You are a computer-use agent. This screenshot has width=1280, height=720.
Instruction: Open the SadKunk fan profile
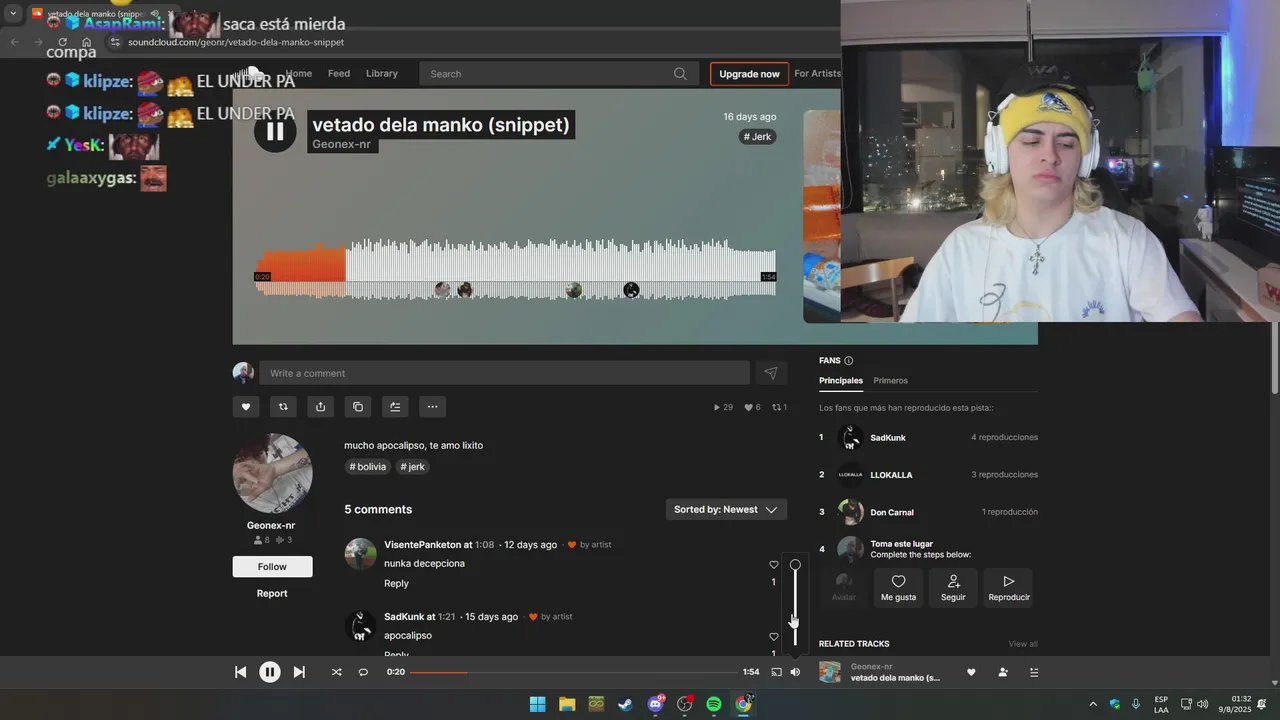point(888,438)
